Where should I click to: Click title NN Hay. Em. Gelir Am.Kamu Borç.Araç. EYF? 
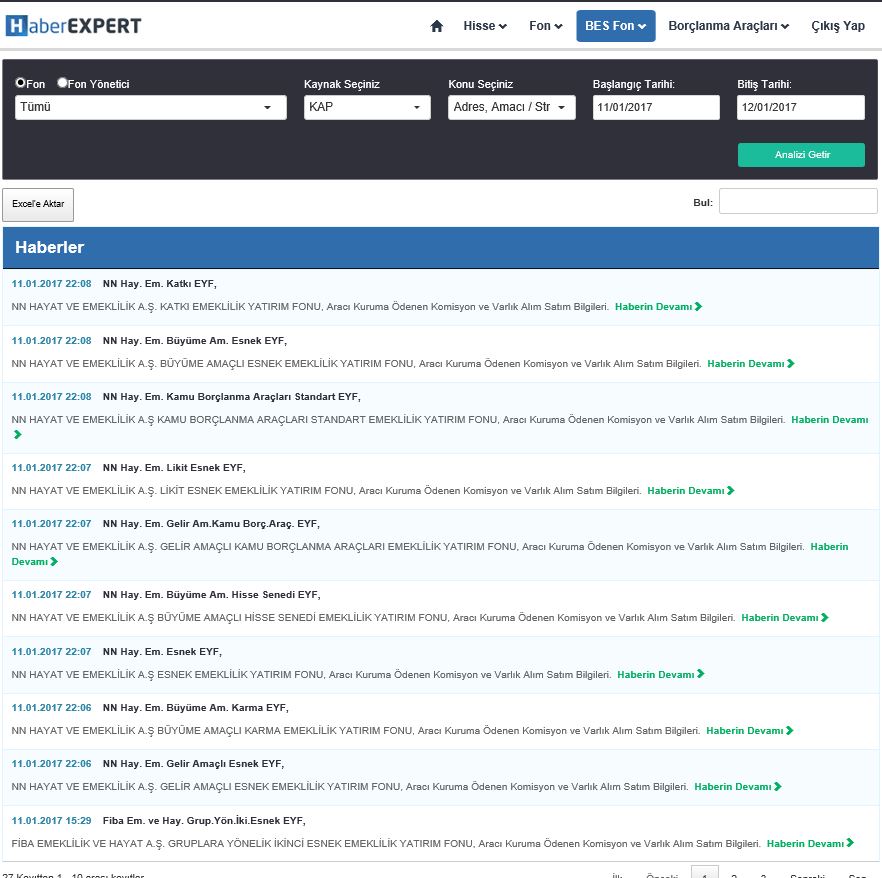pyautogui.click(x=211, y=524)
